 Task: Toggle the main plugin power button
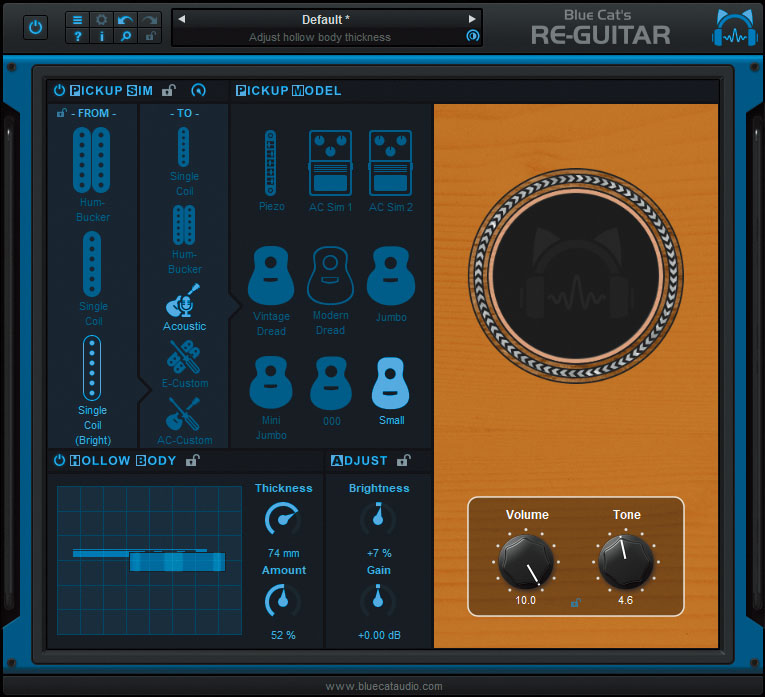point(35,27)
